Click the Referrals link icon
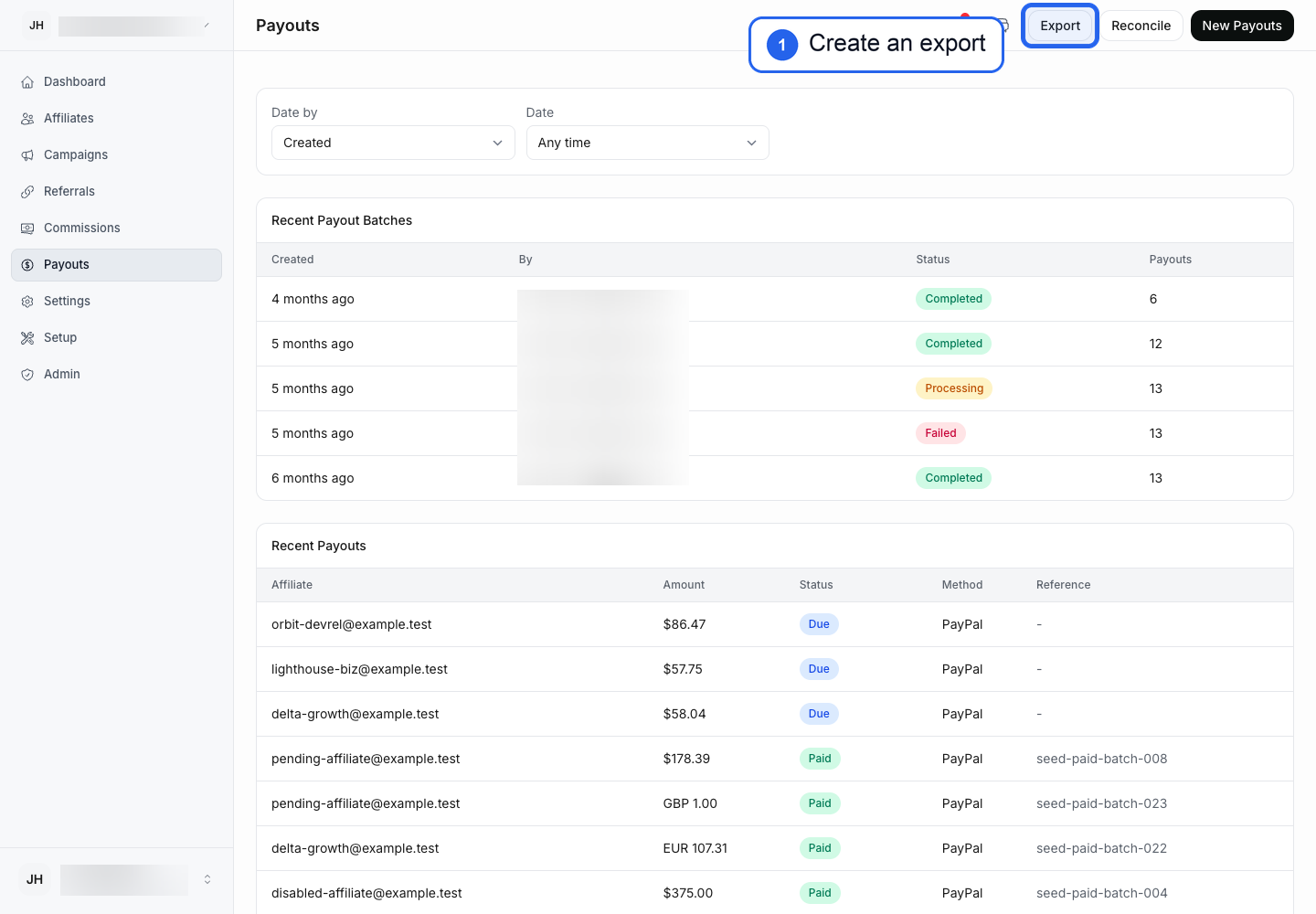This screenshot has width=1316, height=914. [x=27, y=192]
